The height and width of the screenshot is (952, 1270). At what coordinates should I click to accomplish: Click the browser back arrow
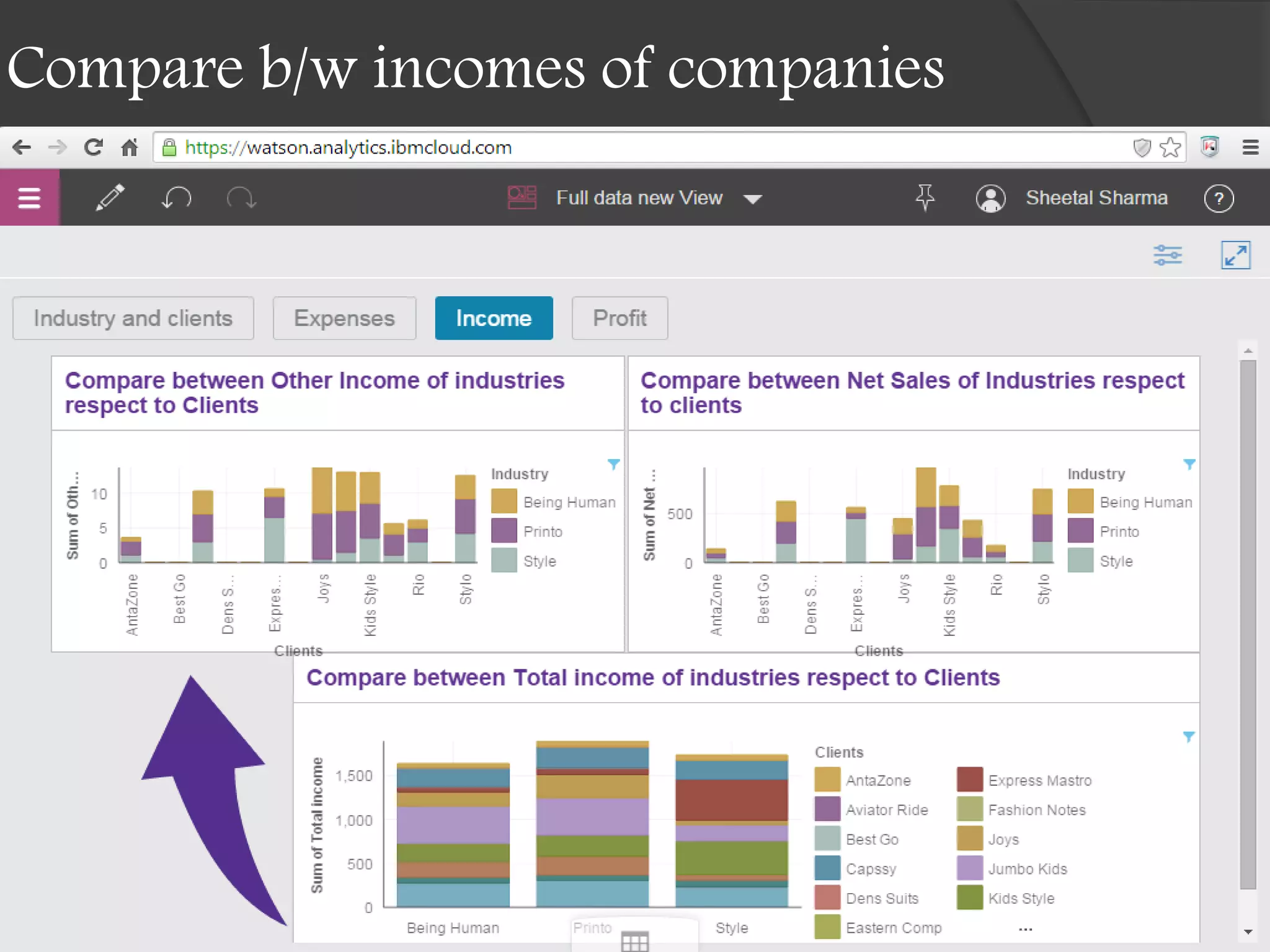coord(22,148)
